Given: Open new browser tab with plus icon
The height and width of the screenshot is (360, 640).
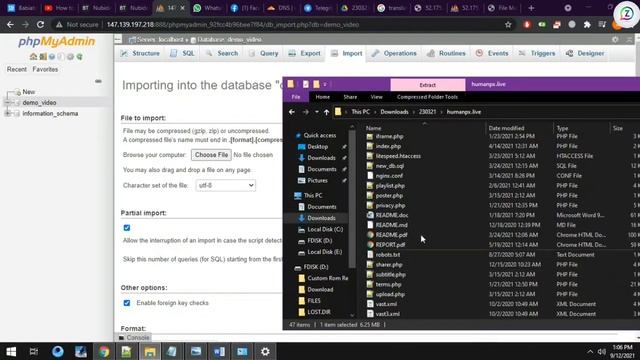Looking at the screenshot, I should [x=531, y=8].
